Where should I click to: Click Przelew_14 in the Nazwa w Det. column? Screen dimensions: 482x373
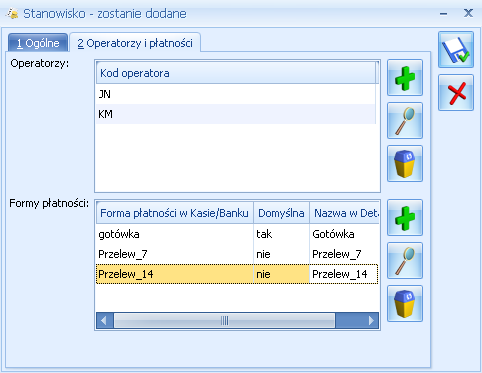point(344,274)
